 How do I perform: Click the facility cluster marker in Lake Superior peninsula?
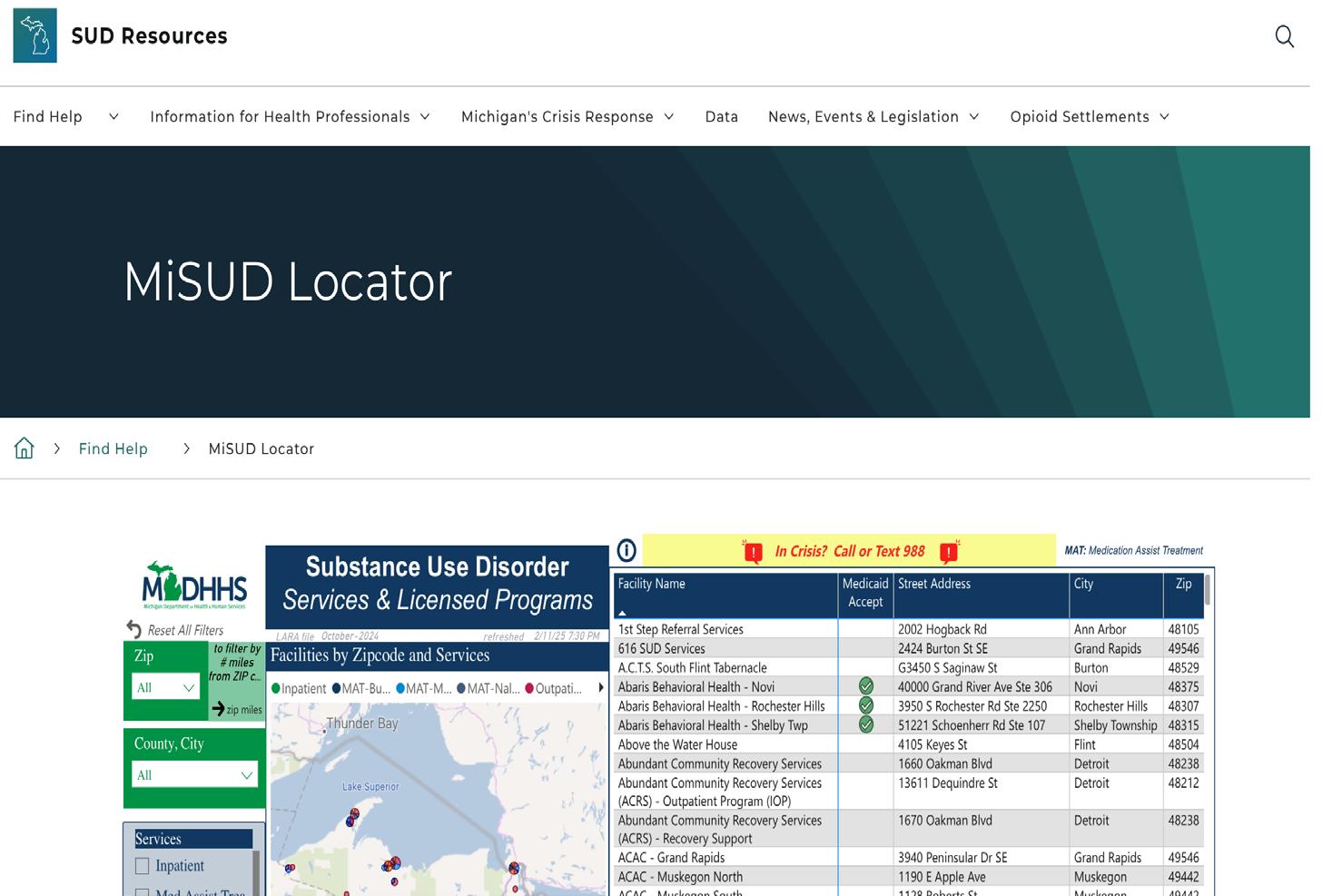click(351, 819)
